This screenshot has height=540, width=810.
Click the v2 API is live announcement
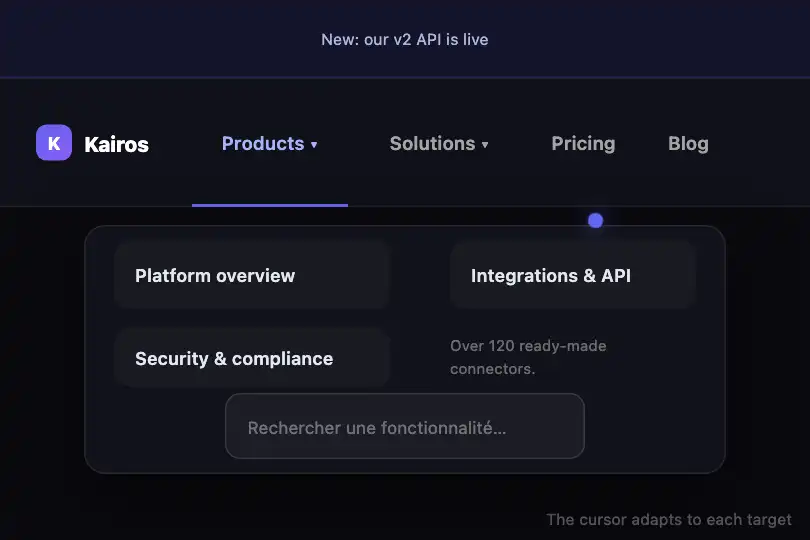coord(405,39)
